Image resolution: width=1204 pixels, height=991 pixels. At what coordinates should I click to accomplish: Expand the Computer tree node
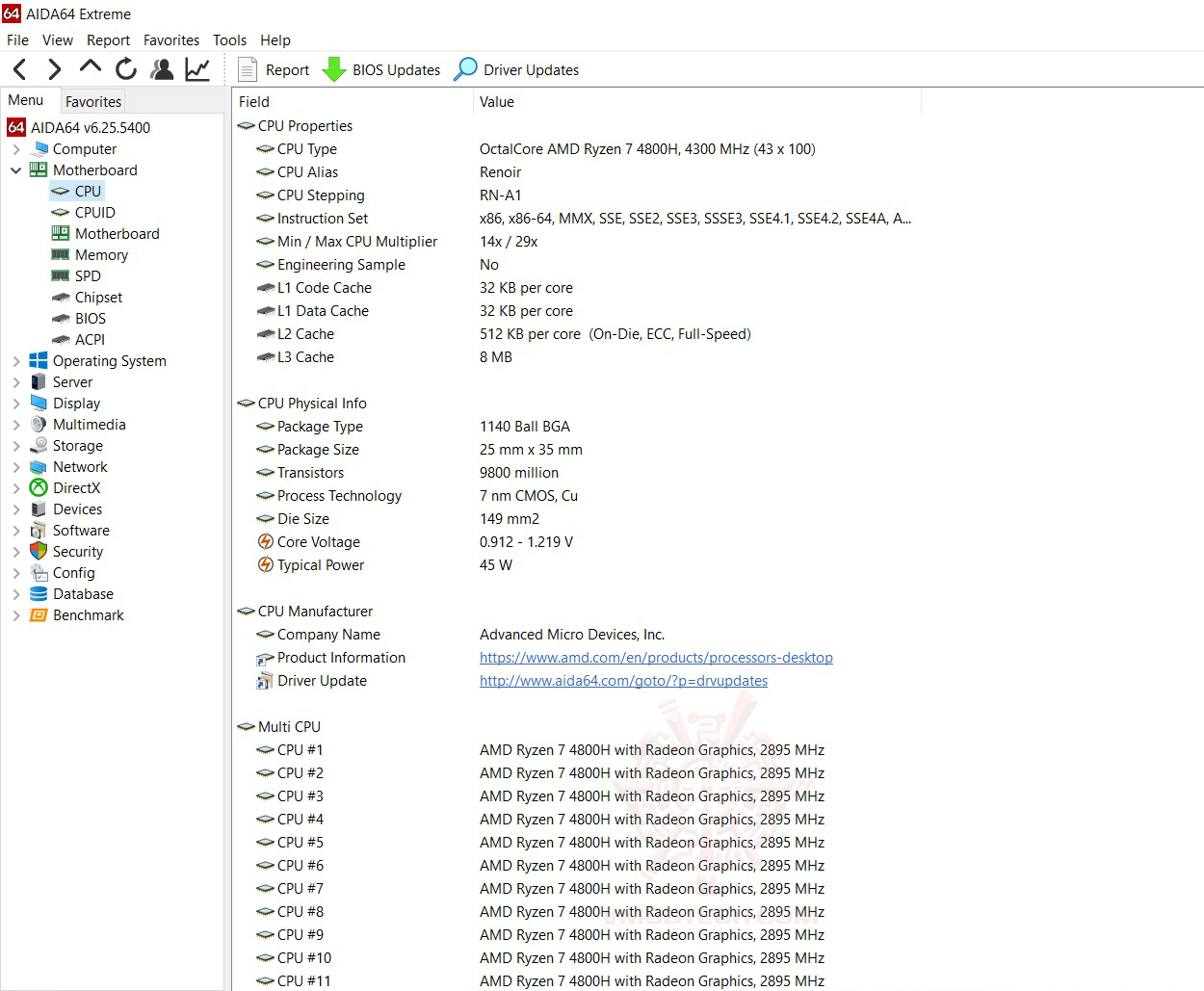coord(16,149)
